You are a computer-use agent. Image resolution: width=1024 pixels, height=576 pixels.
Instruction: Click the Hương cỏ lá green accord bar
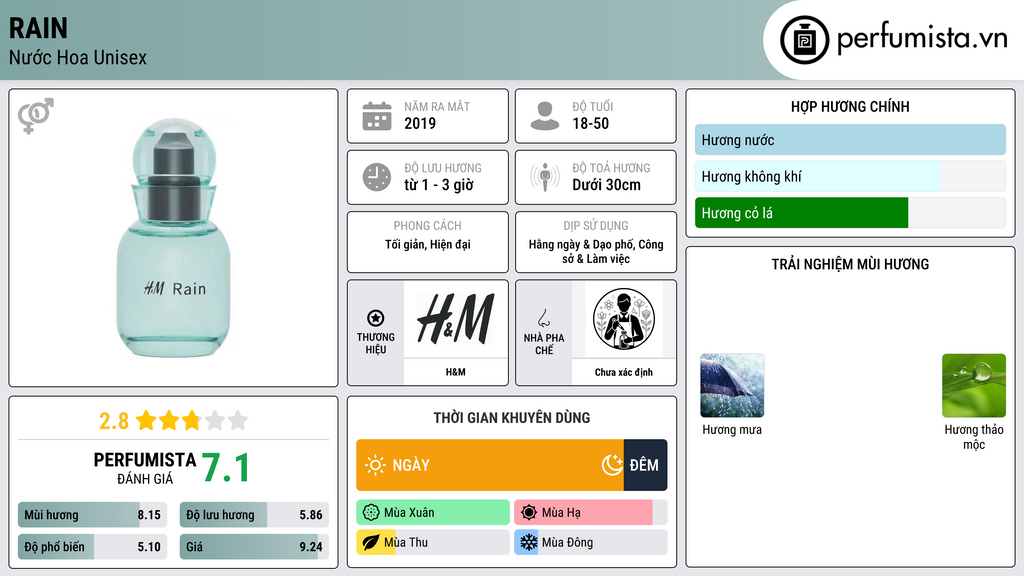click(x=801, y=213)
